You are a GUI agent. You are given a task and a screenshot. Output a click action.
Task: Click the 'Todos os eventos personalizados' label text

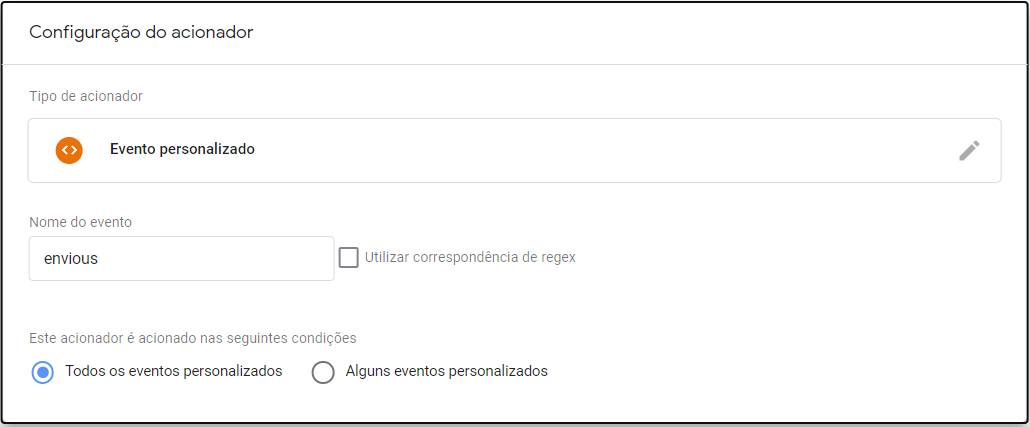coord(173,371)
